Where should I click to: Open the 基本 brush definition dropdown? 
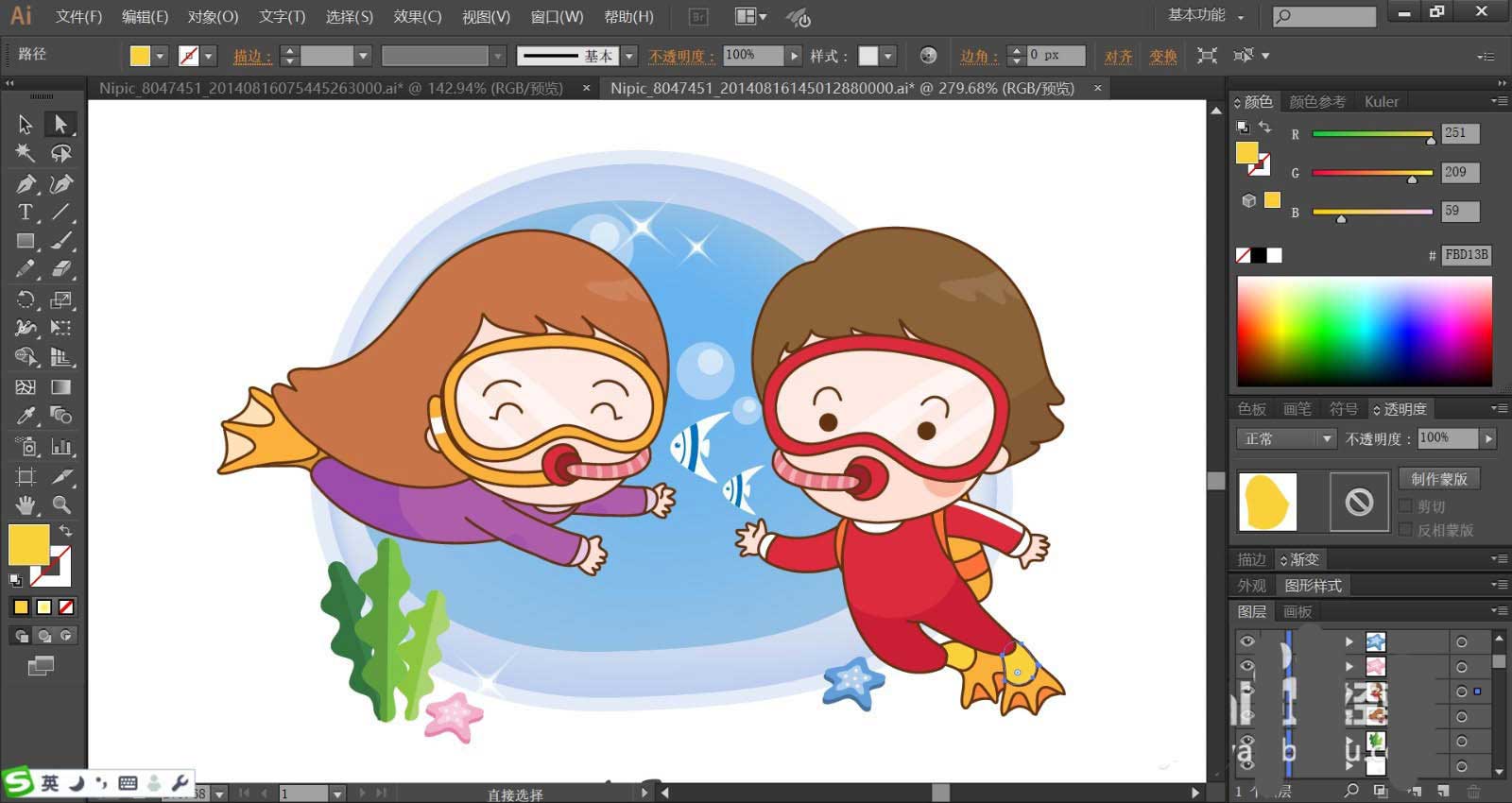[x=629, y=56]
